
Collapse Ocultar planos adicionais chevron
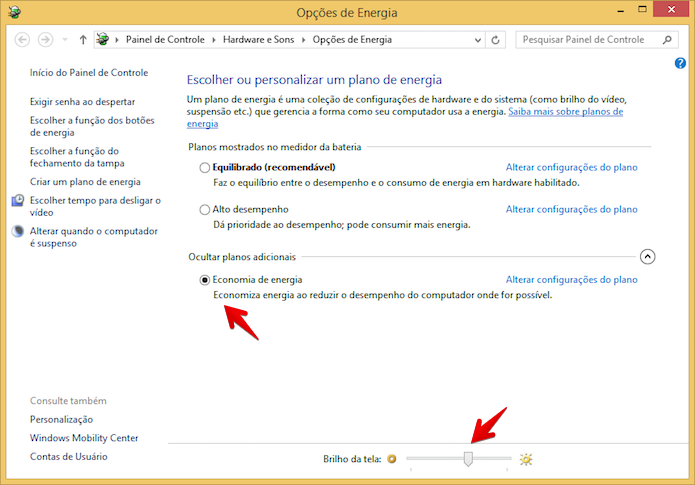click(x=648, y=257)
